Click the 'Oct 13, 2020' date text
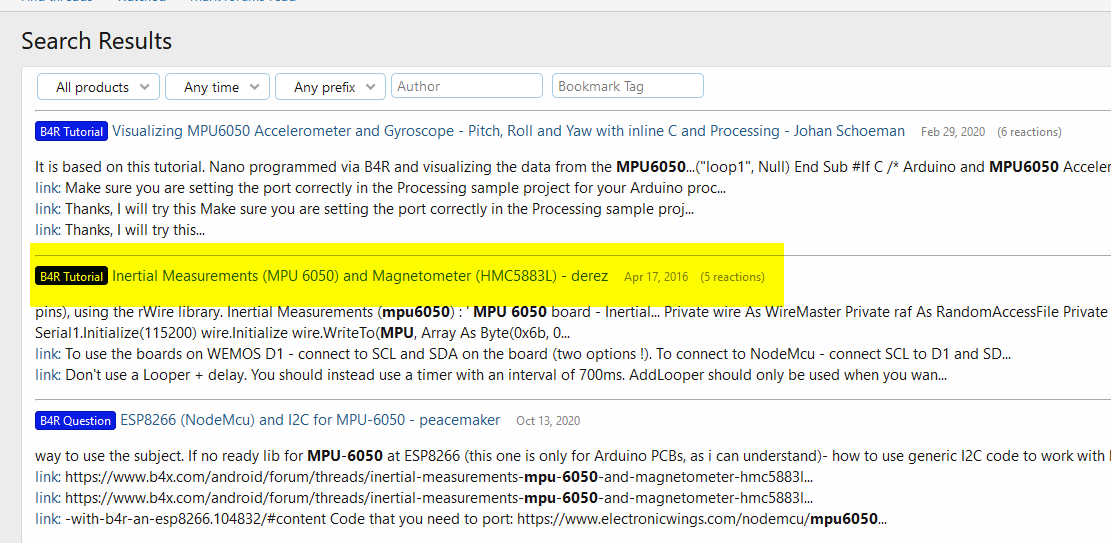 (x=548, y=421)
